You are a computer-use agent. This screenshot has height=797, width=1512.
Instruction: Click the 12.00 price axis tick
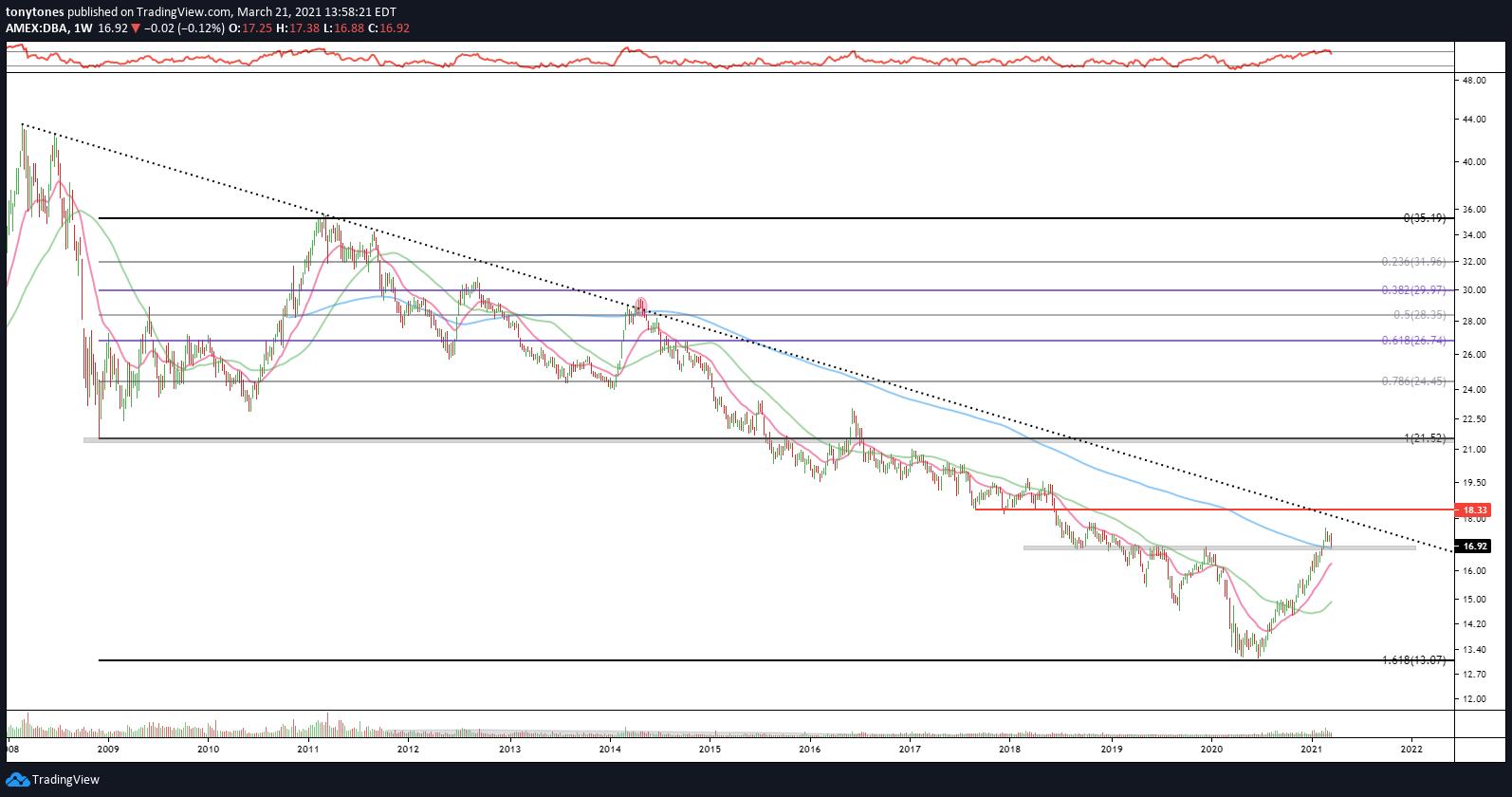1474,699
